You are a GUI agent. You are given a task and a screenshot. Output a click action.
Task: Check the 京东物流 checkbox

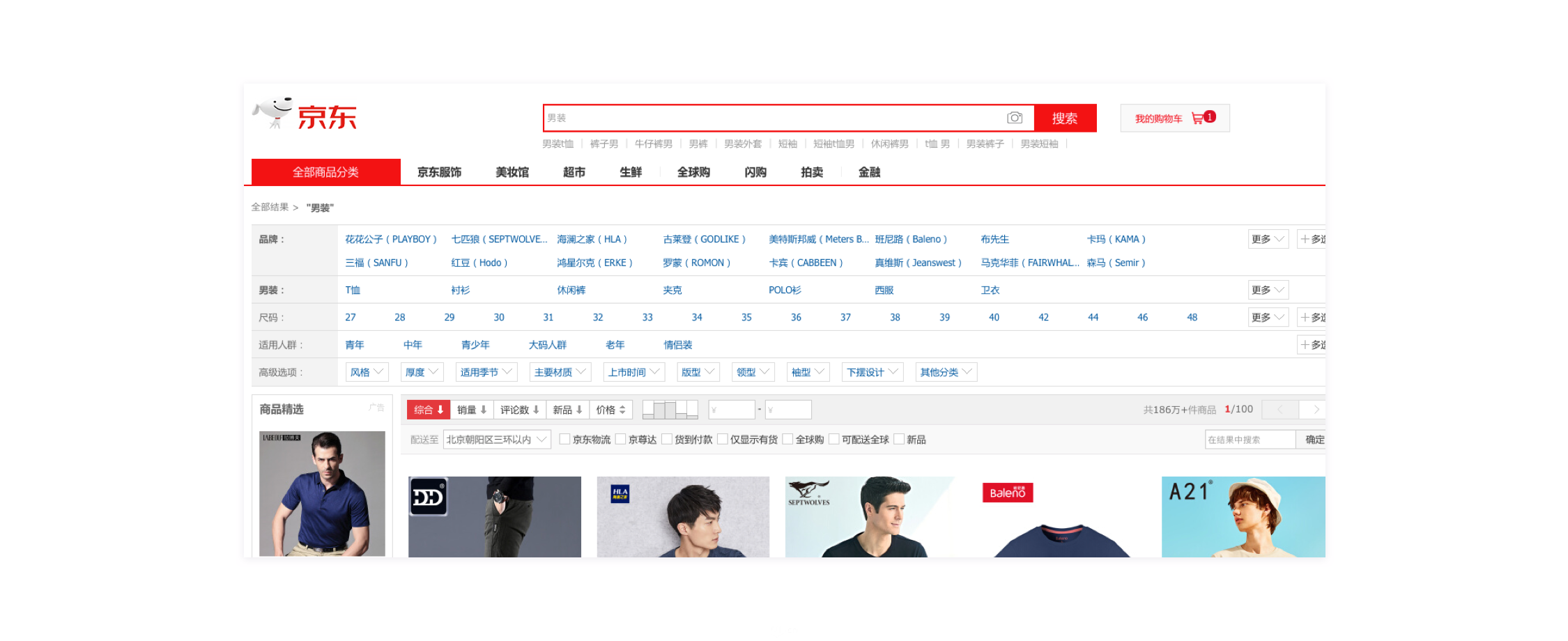coord(565,439)
